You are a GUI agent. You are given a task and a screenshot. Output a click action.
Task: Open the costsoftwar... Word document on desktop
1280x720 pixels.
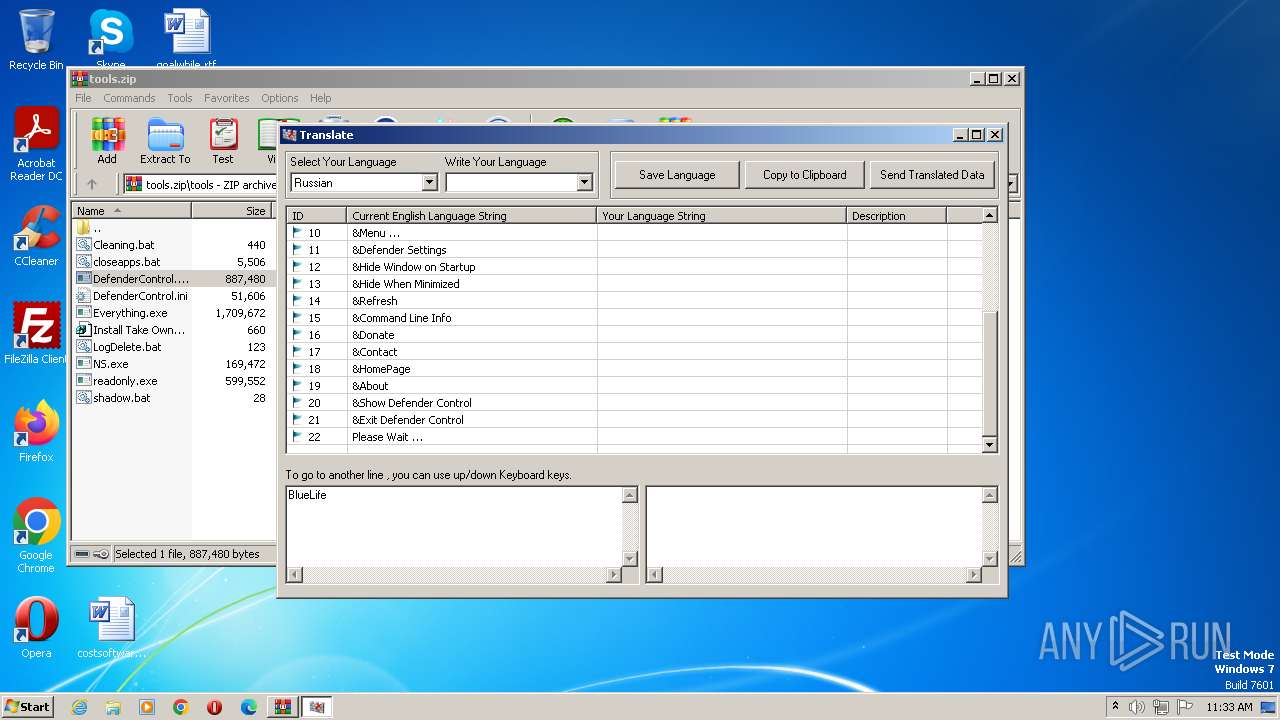(x=111, y=628)
